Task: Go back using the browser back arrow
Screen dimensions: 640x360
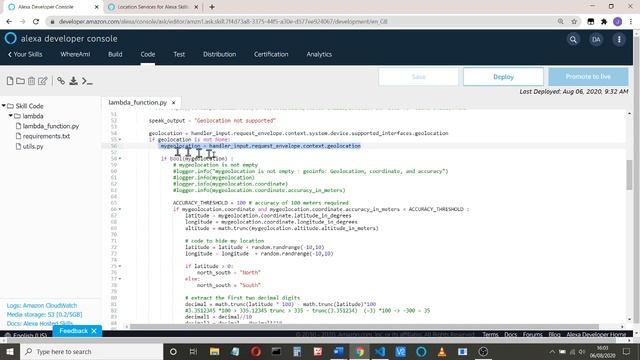Action: [x=9, y=22]
